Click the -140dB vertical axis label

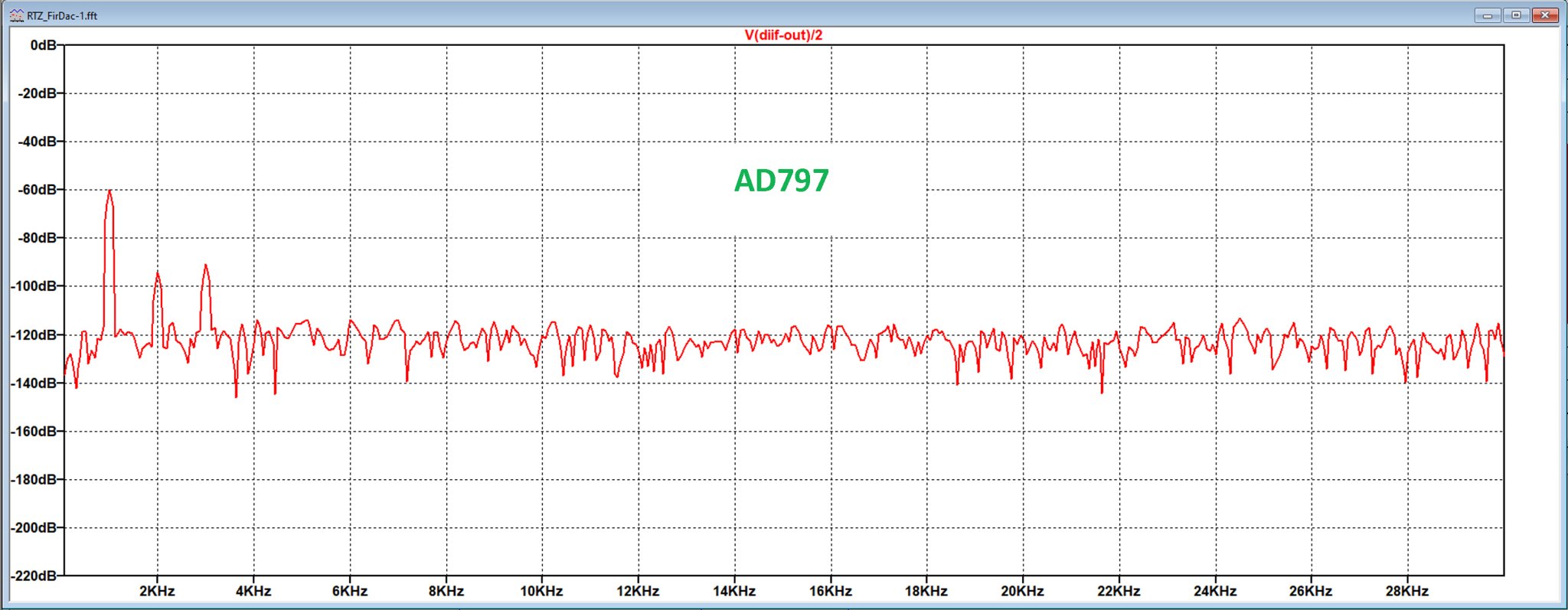pos(34,383)
